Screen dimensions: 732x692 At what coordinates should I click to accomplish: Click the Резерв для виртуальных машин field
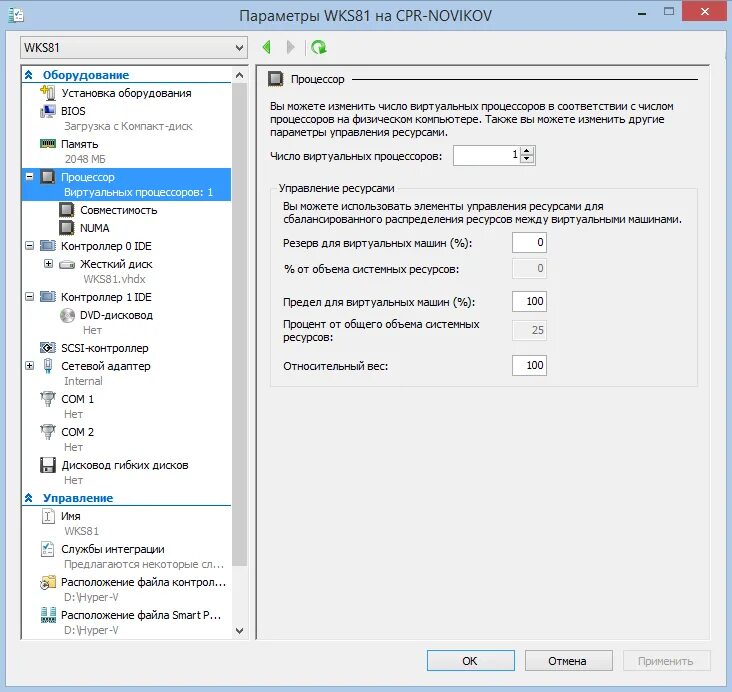(x=529, y=242)
